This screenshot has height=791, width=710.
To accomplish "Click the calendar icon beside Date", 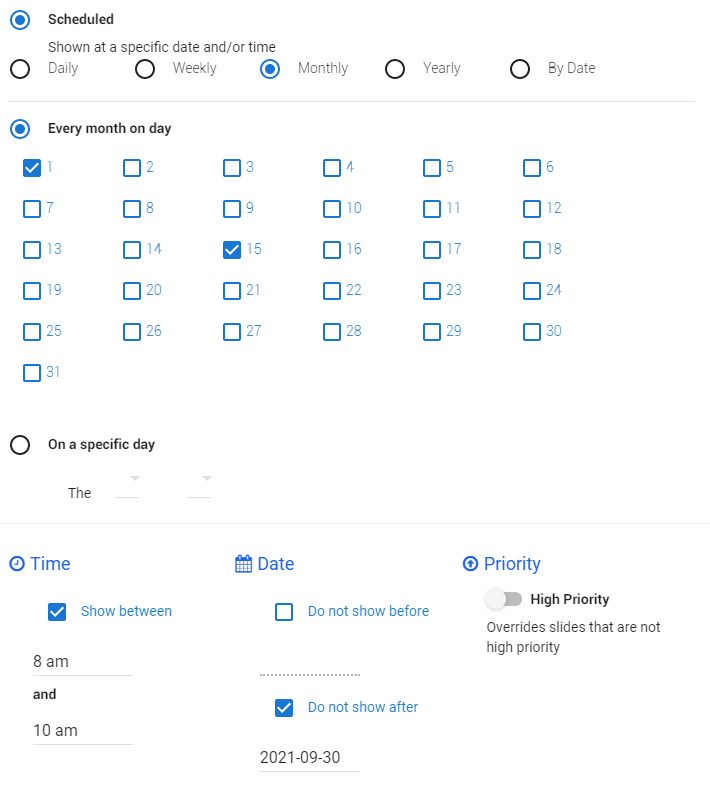I will (243, 564).
